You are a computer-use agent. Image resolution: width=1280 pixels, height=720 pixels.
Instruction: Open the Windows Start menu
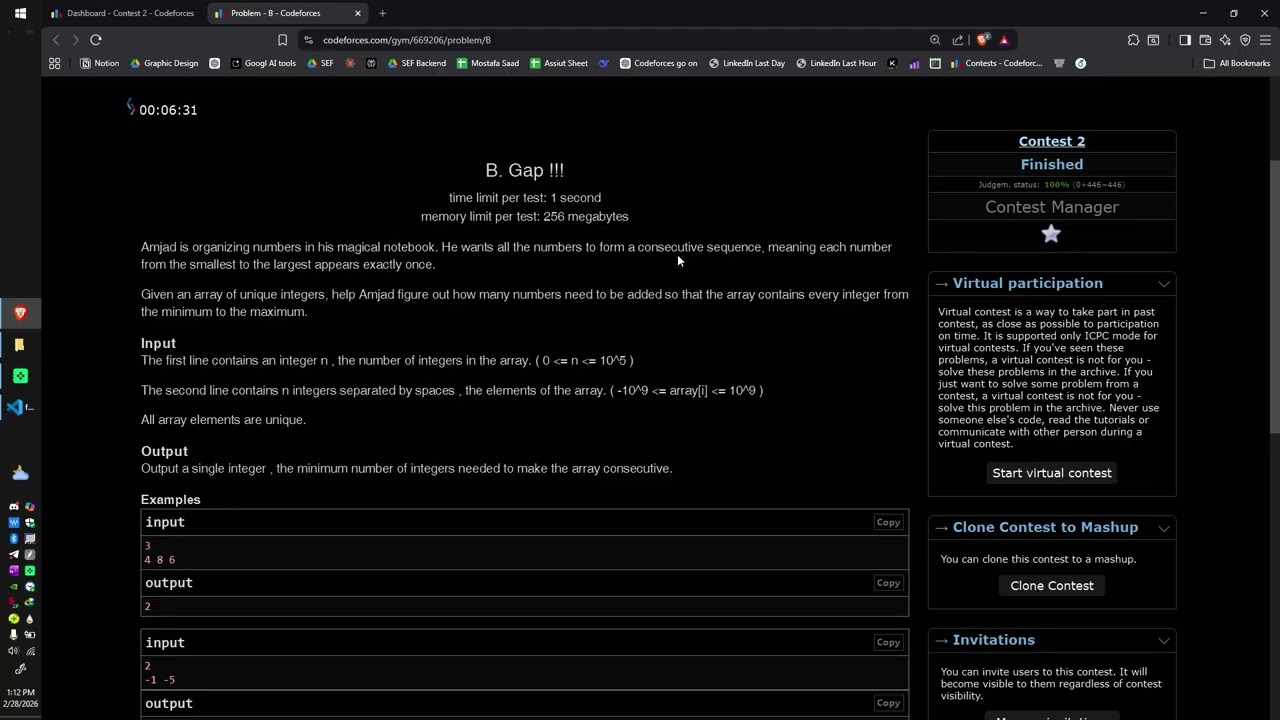(x=20, y=13)
